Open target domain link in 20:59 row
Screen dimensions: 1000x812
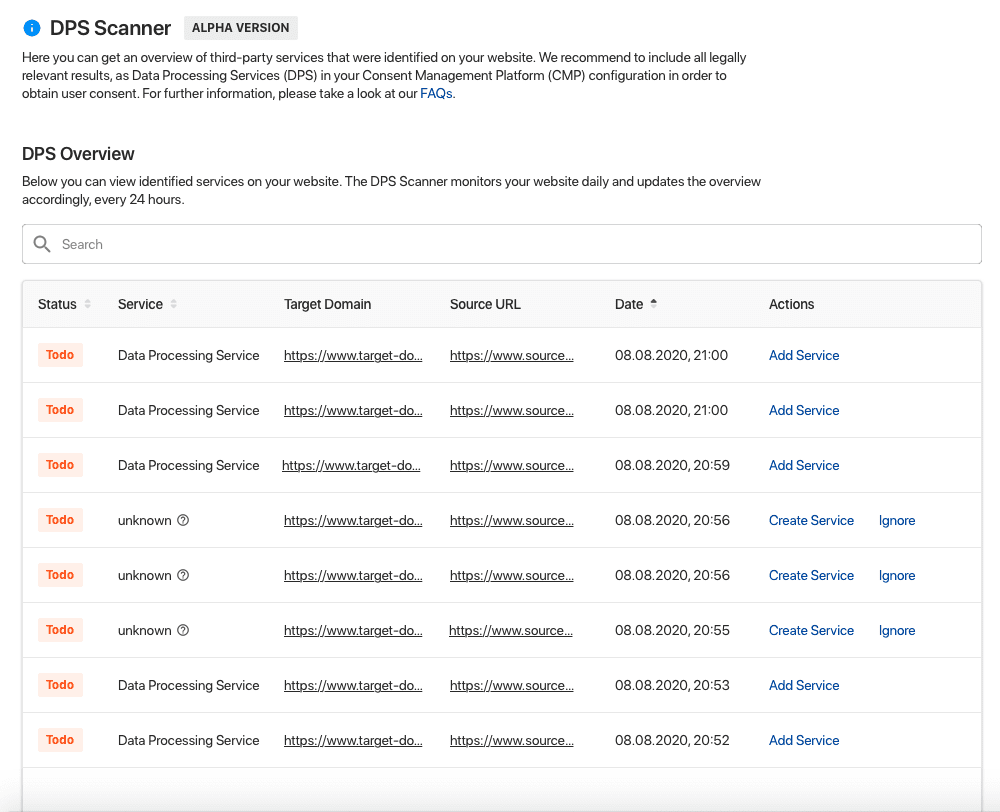pos(351,465)
